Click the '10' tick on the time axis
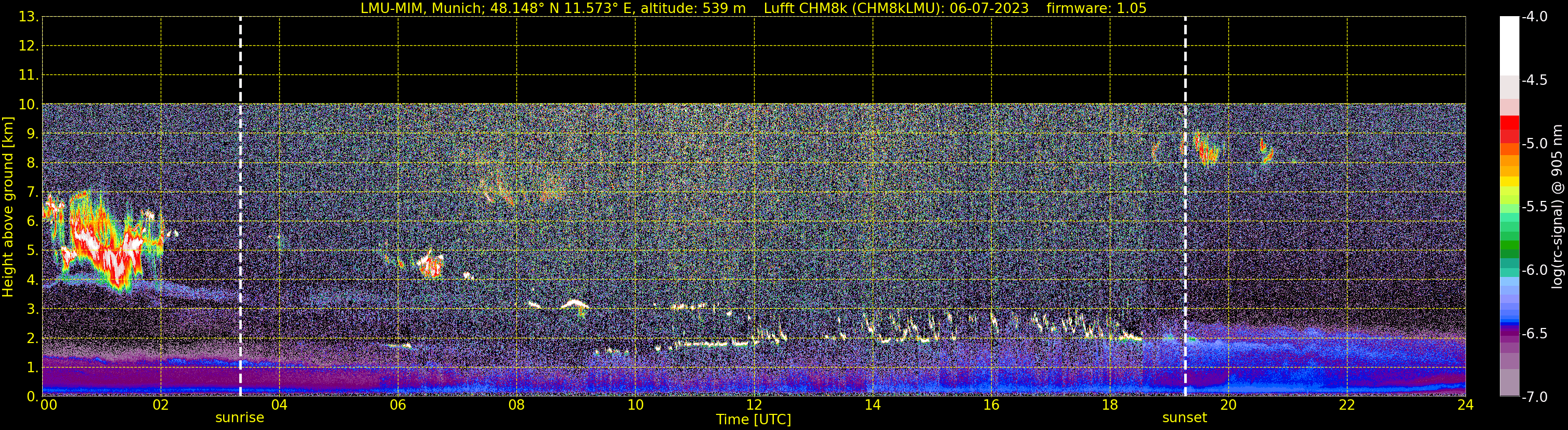The image size is (1568, 430). (x=636, y=405)
